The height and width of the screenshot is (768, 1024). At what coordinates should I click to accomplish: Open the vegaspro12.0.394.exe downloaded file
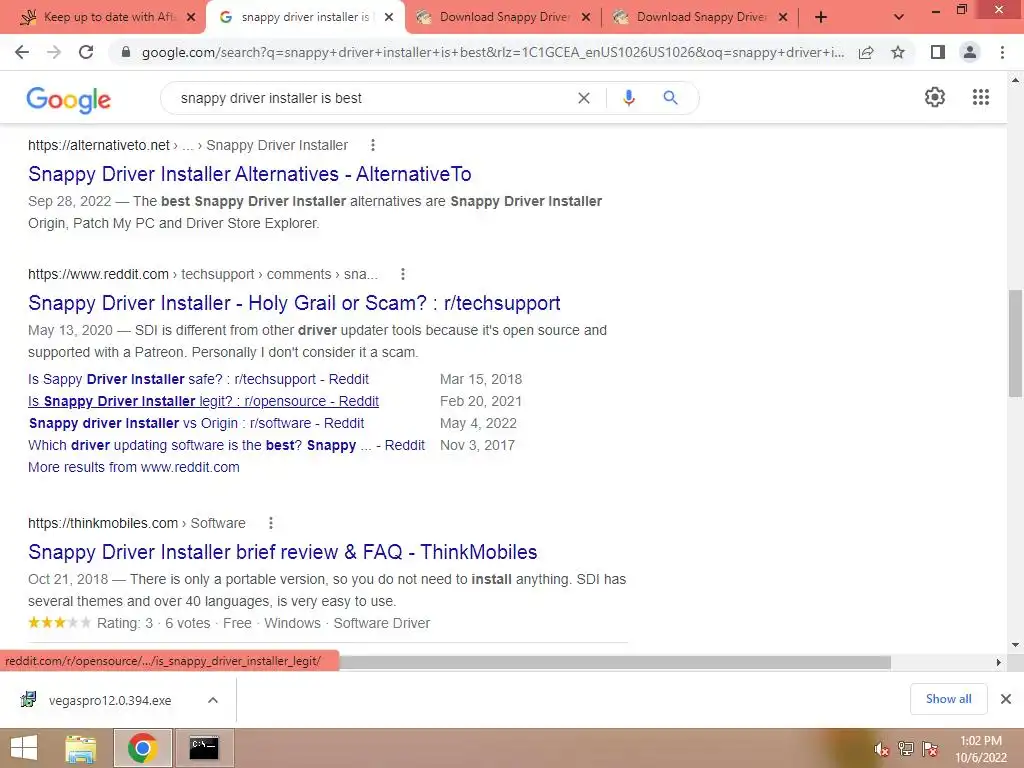pyautogui.click(x=110, y=700)
